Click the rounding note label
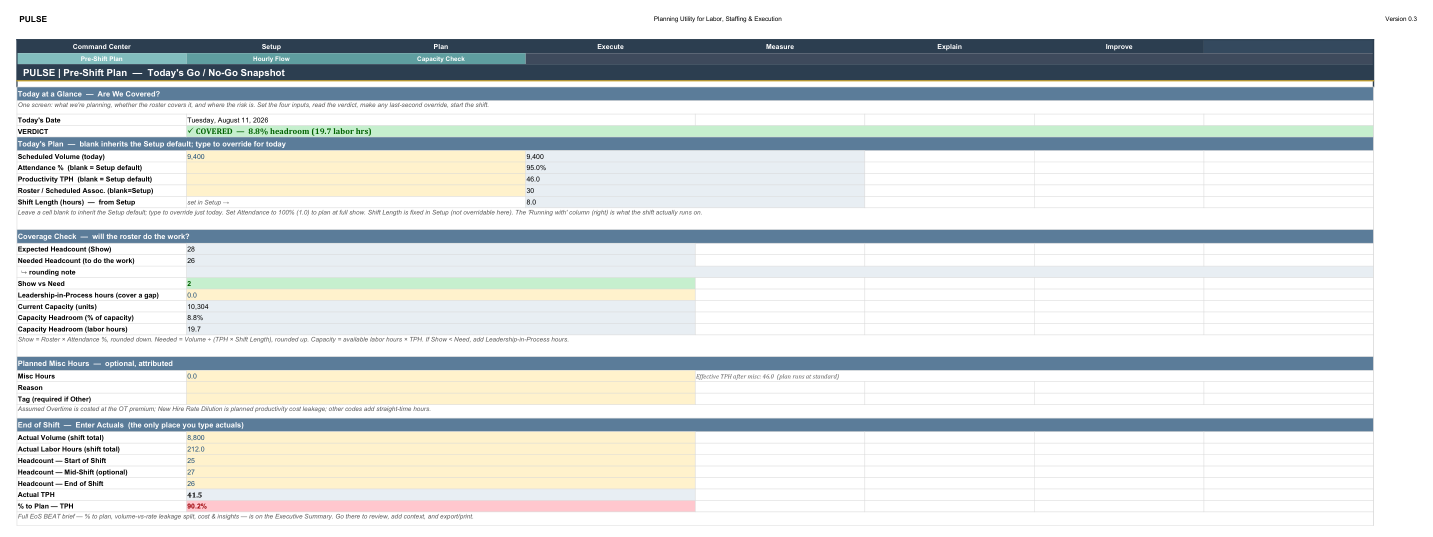This screenshot has height=537, width=1433. pos(101,272)
